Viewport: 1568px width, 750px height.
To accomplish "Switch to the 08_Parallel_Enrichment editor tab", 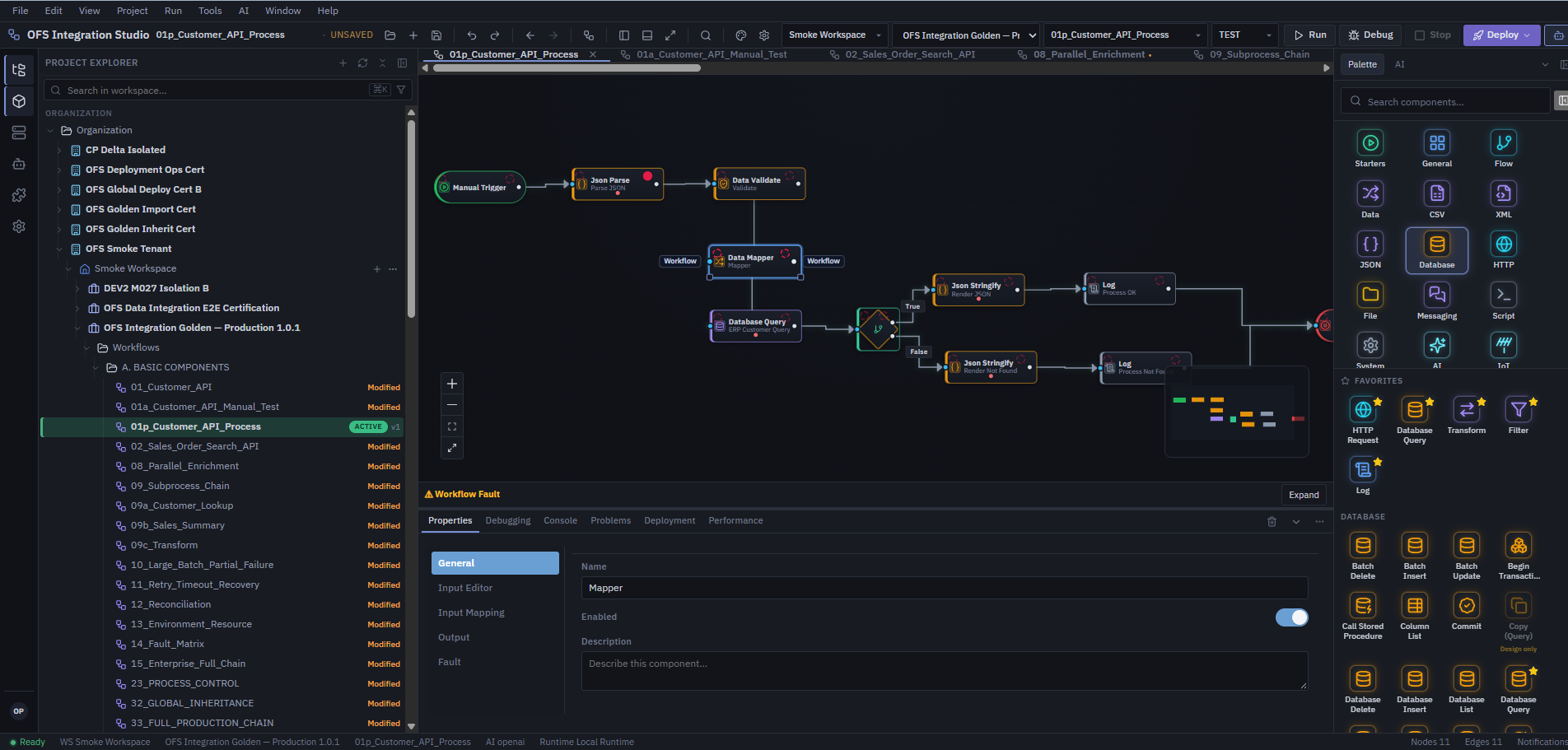I will click(1089, 54).
